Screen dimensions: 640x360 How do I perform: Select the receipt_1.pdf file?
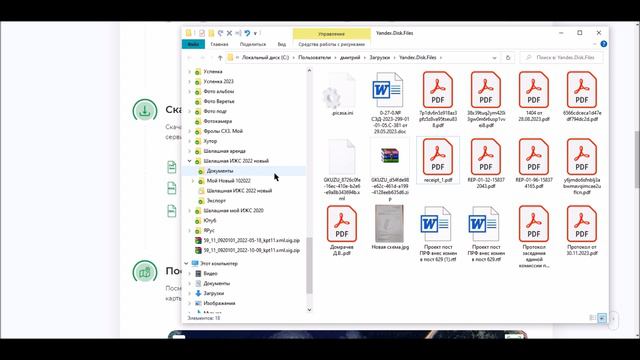[438, 157]
